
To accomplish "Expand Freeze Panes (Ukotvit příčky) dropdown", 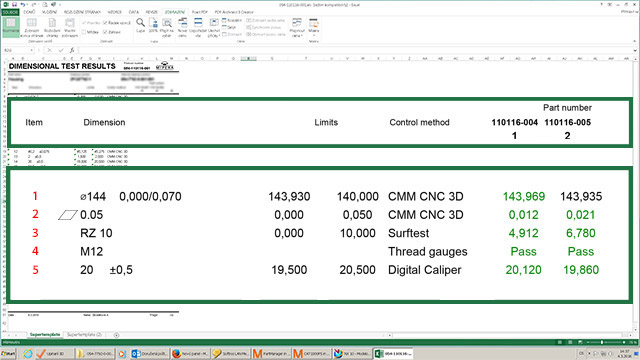I will [x=214, y=27].
